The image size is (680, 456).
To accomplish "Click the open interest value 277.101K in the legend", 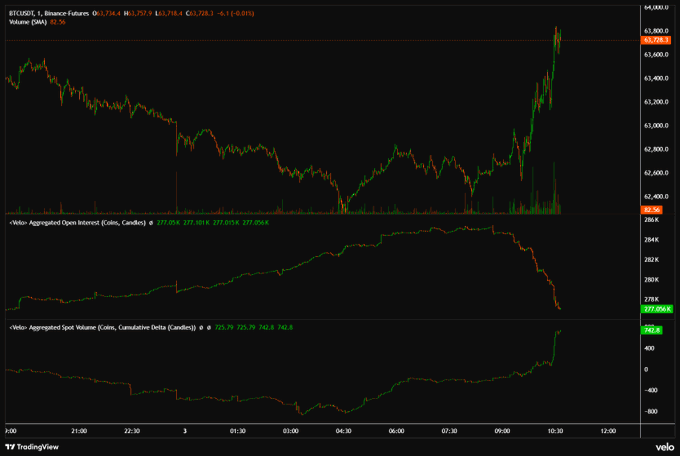I will pos(196,223).
